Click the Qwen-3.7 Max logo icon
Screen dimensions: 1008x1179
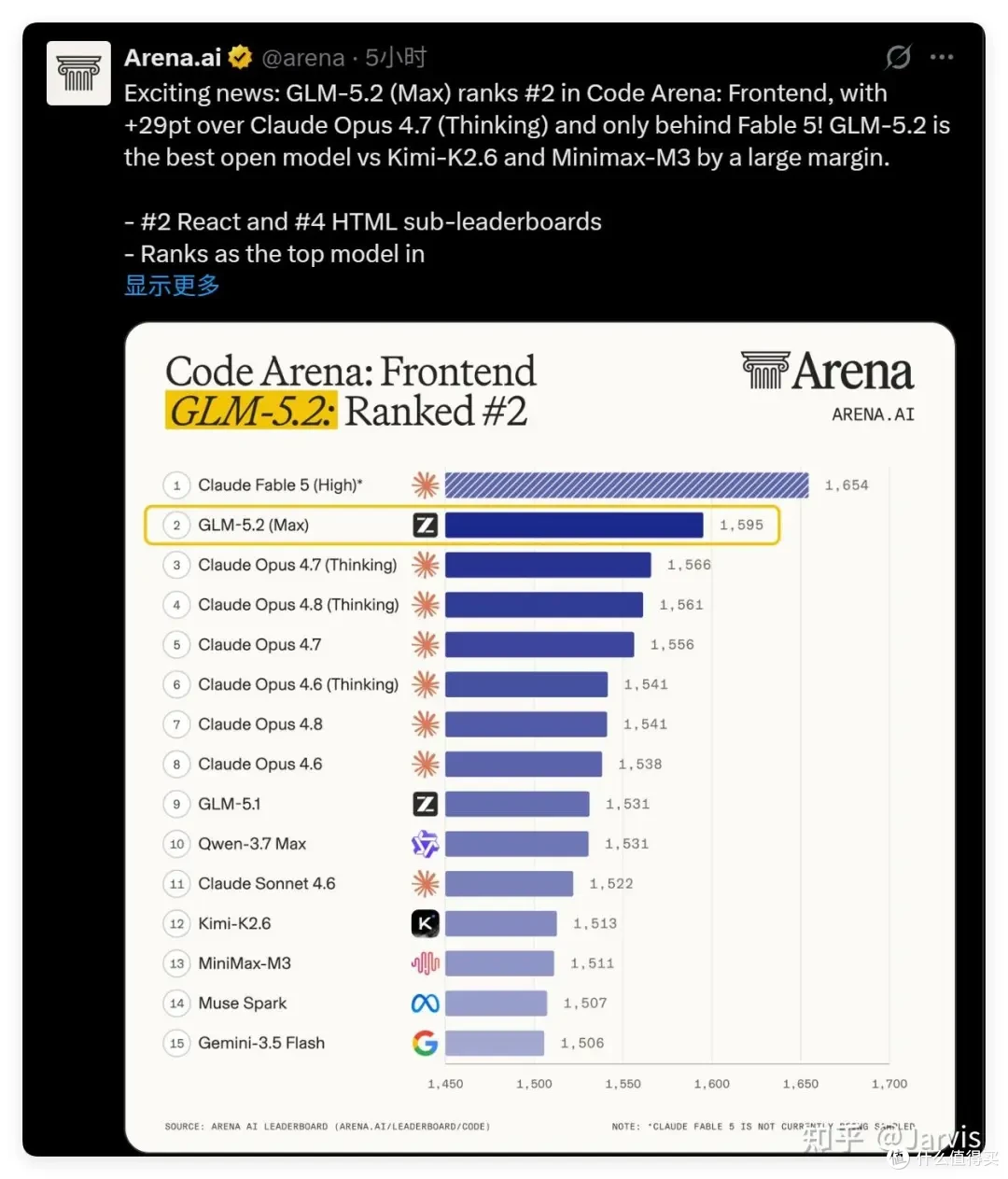click(x=425, y=844)
